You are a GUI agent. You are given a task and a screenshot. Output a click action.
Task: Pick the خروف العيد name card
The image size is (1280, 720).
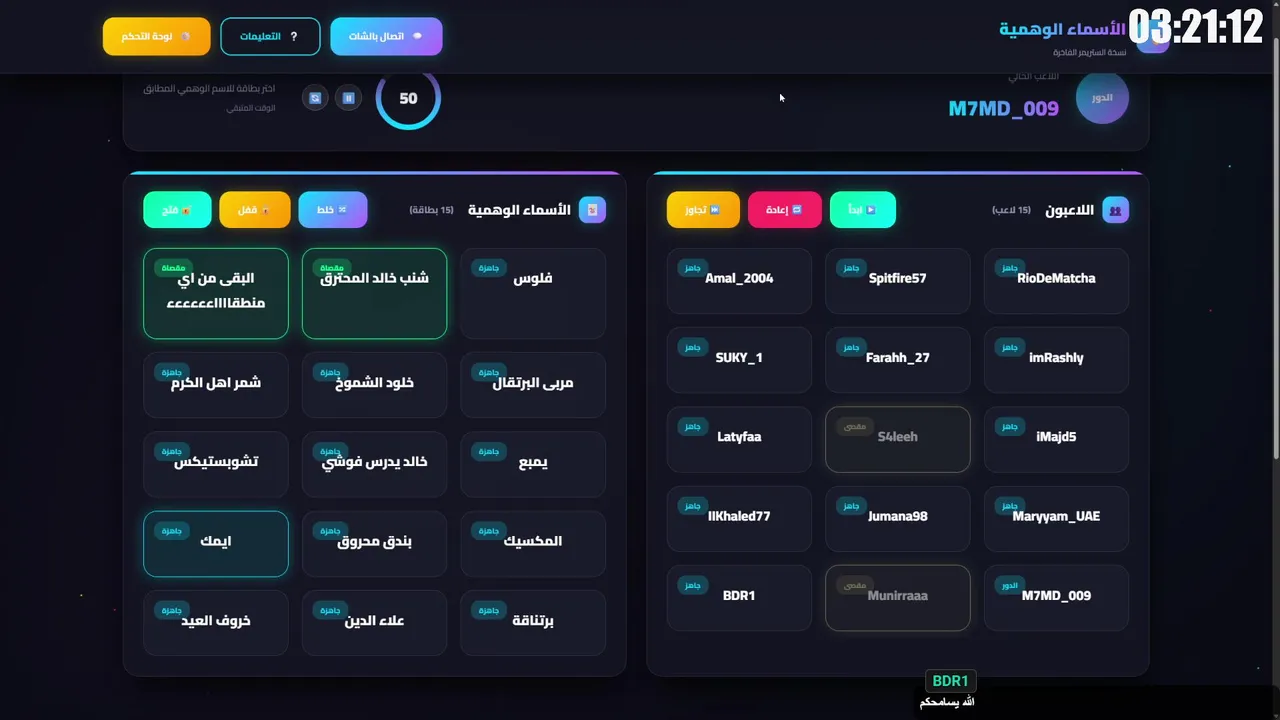(x=216, y=623)
